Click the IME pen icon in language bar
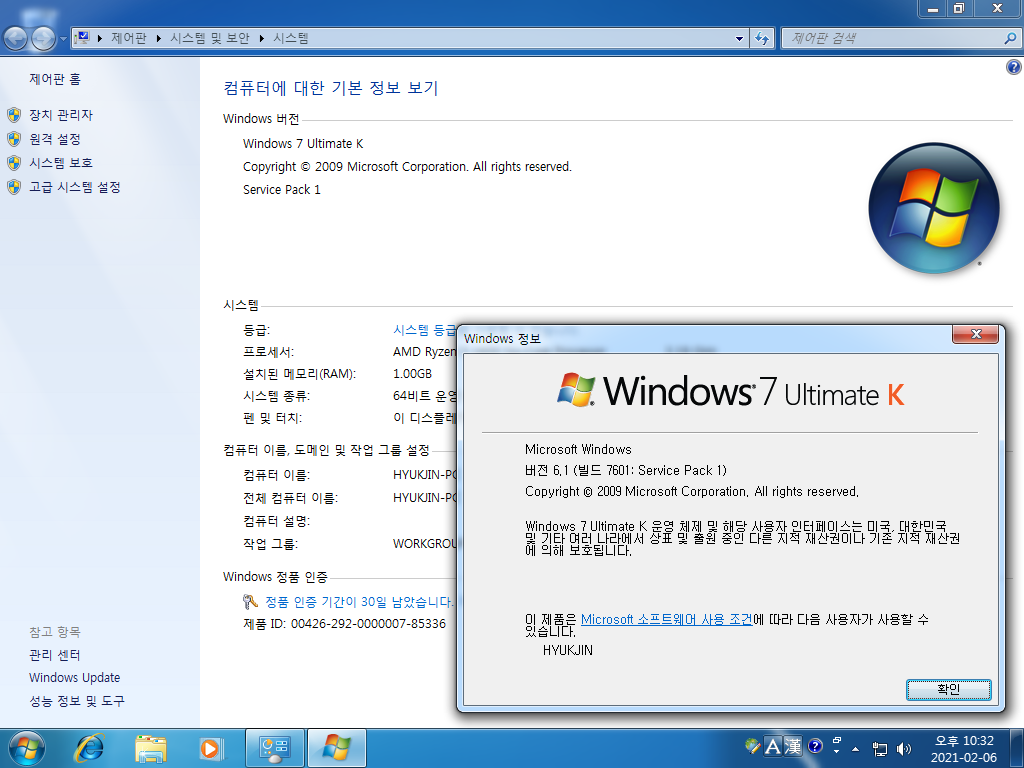 coord(752,745)
